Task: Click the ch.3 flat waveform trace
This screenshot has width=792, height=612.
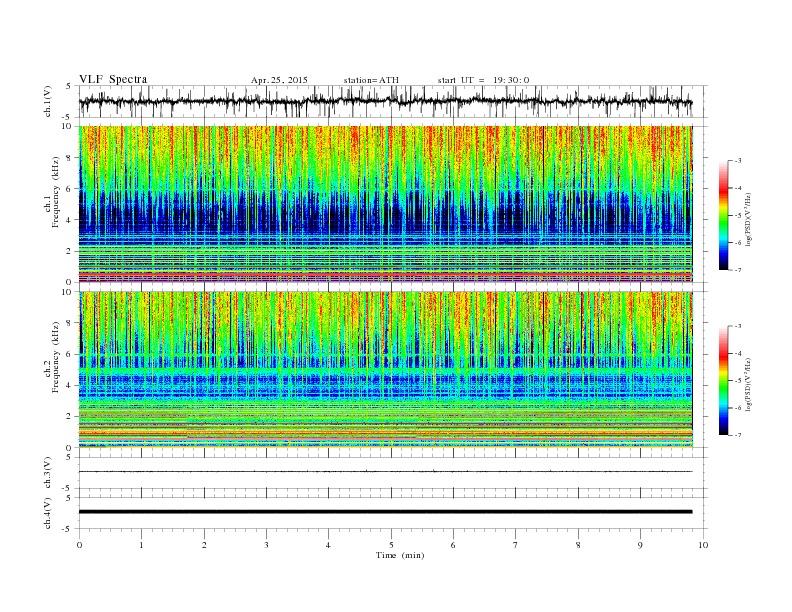Action: [385, 472]
